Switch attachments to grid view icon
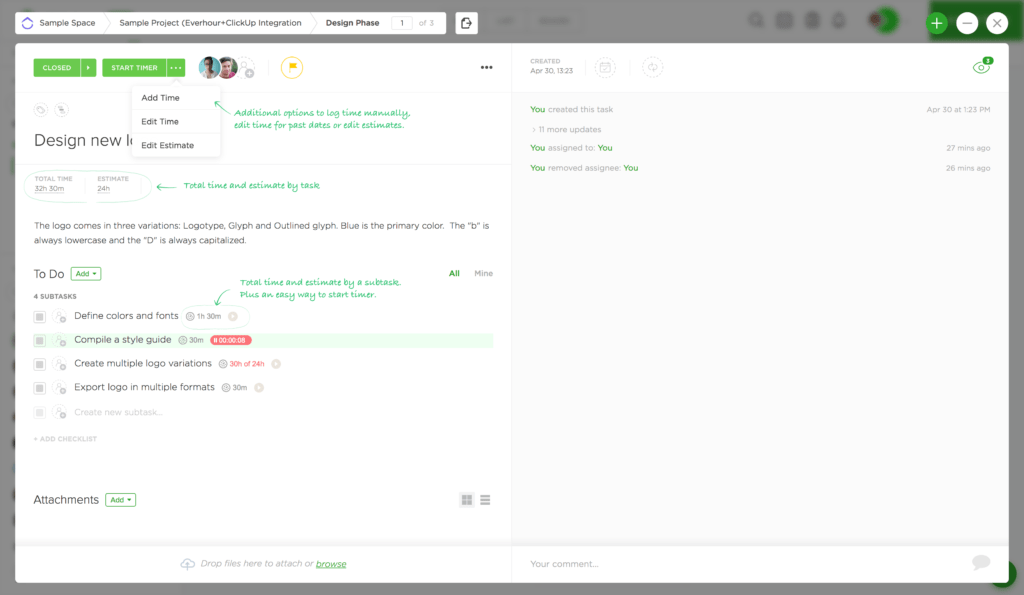Screen dimensions: 1024x595 tap(466, 499)
